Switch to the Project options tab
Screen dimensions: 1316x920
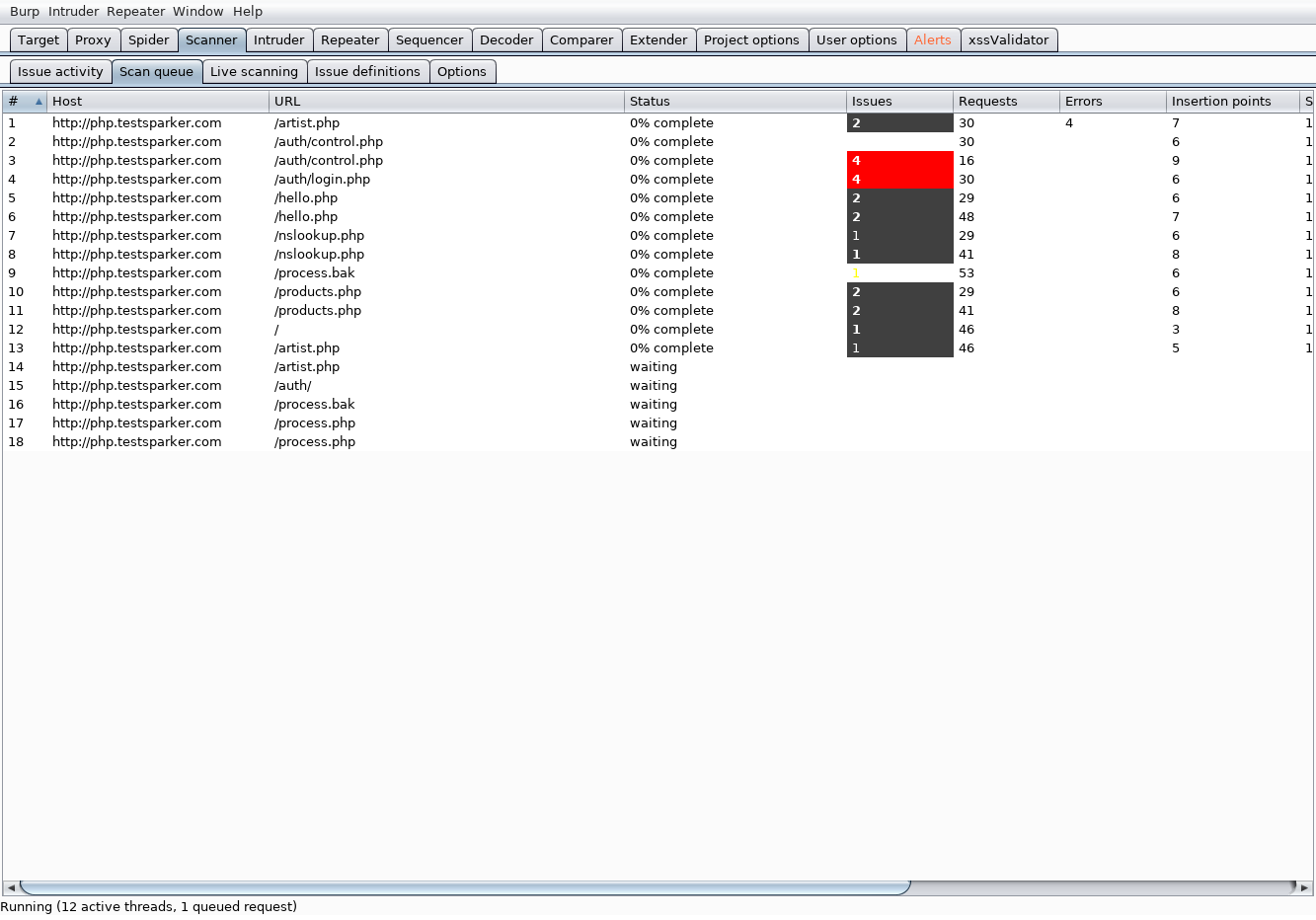pyautogui.click(x=751, y=40)
